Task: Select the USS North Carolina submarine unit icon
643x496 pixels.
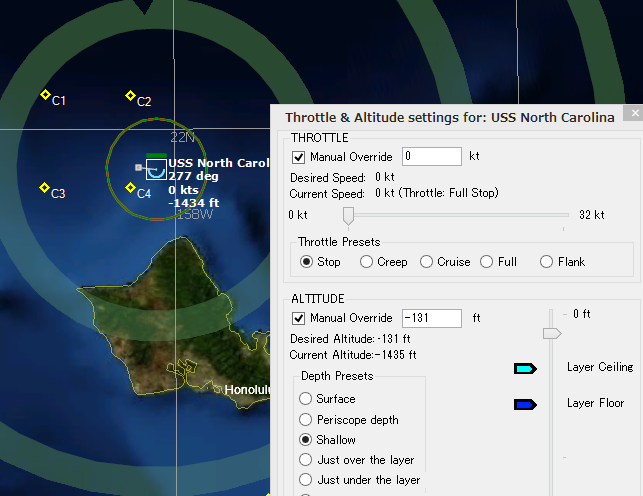Action: coord(156,169)
